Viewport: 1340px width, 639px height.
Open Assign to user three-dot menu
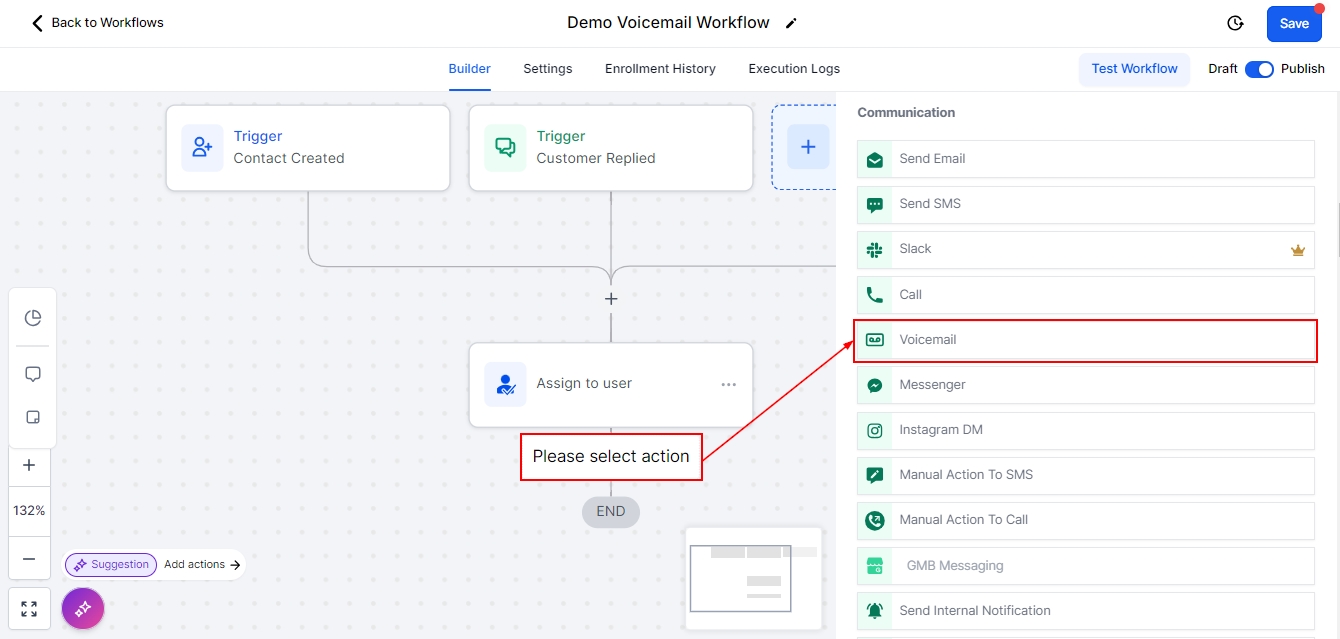click(728, 385)
